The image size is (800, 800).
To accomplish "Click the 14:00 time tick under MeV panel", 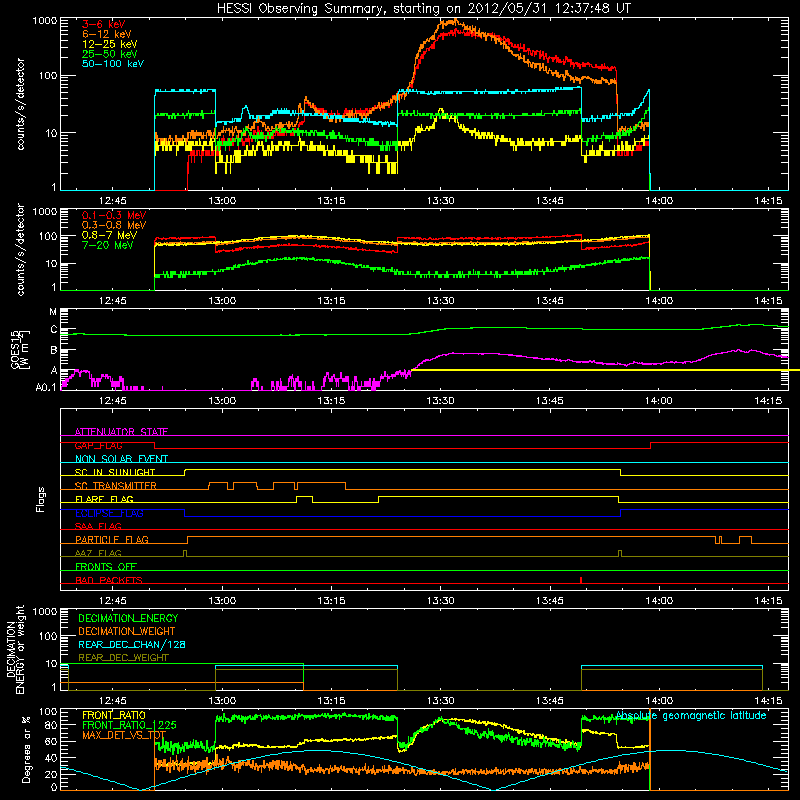I will click(x=659, y=301).
